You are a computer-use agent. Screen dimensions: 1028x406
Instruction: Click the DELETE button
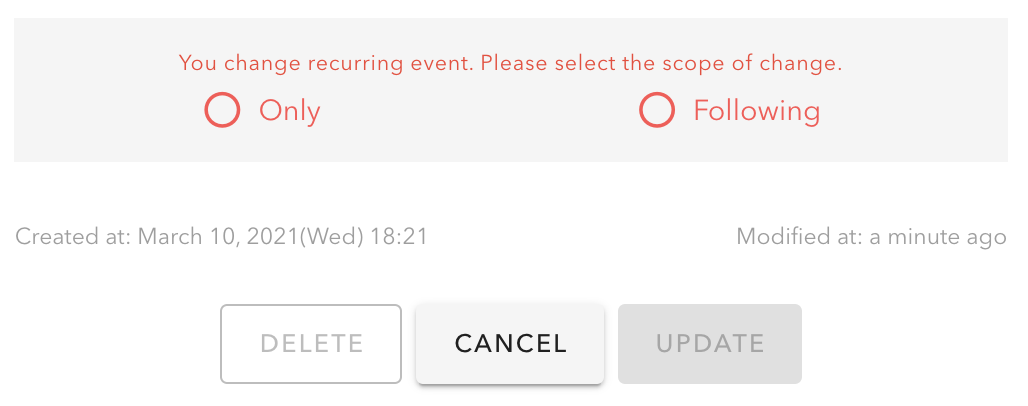pos(311,344)
